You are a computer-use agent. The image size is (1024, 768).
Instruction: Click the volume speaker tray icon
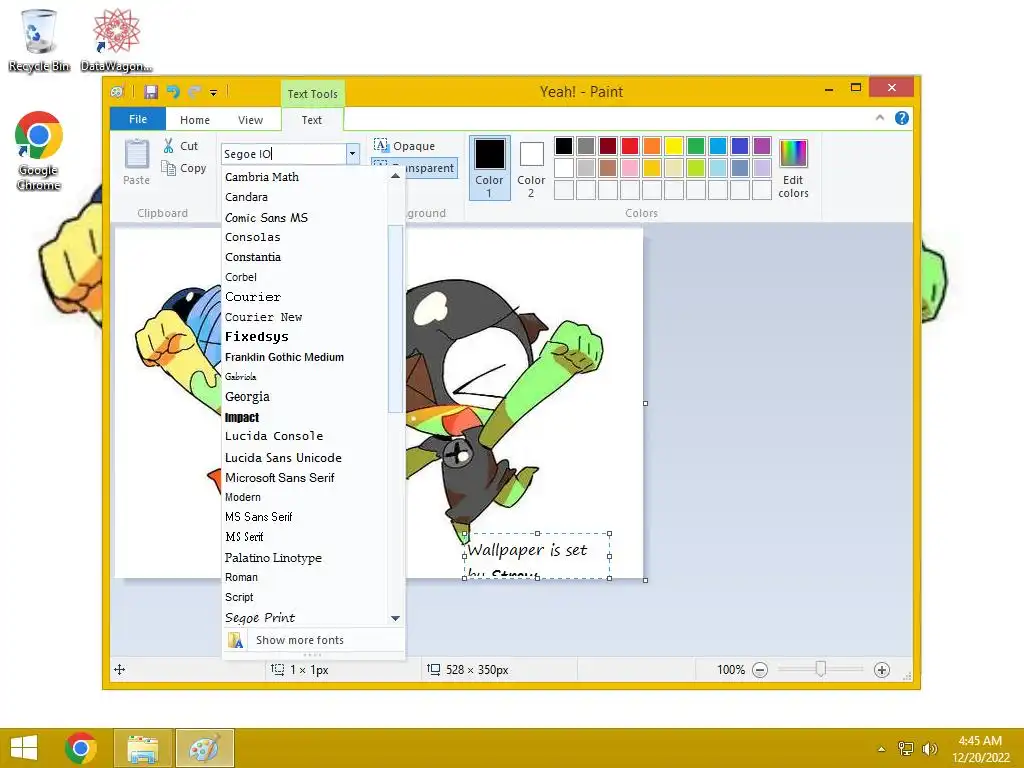coord(929,748)
